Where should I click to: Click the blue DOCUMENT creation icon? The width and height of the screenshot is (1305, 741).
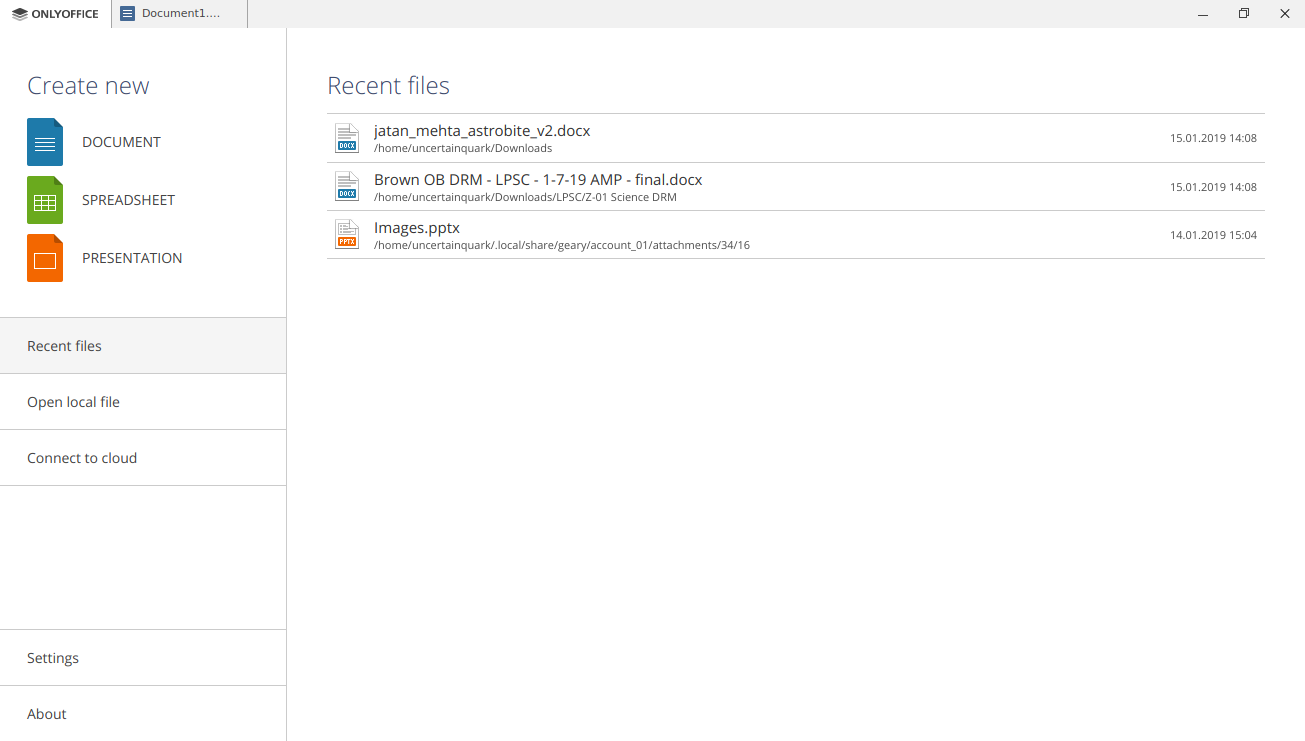pos(44,142)
